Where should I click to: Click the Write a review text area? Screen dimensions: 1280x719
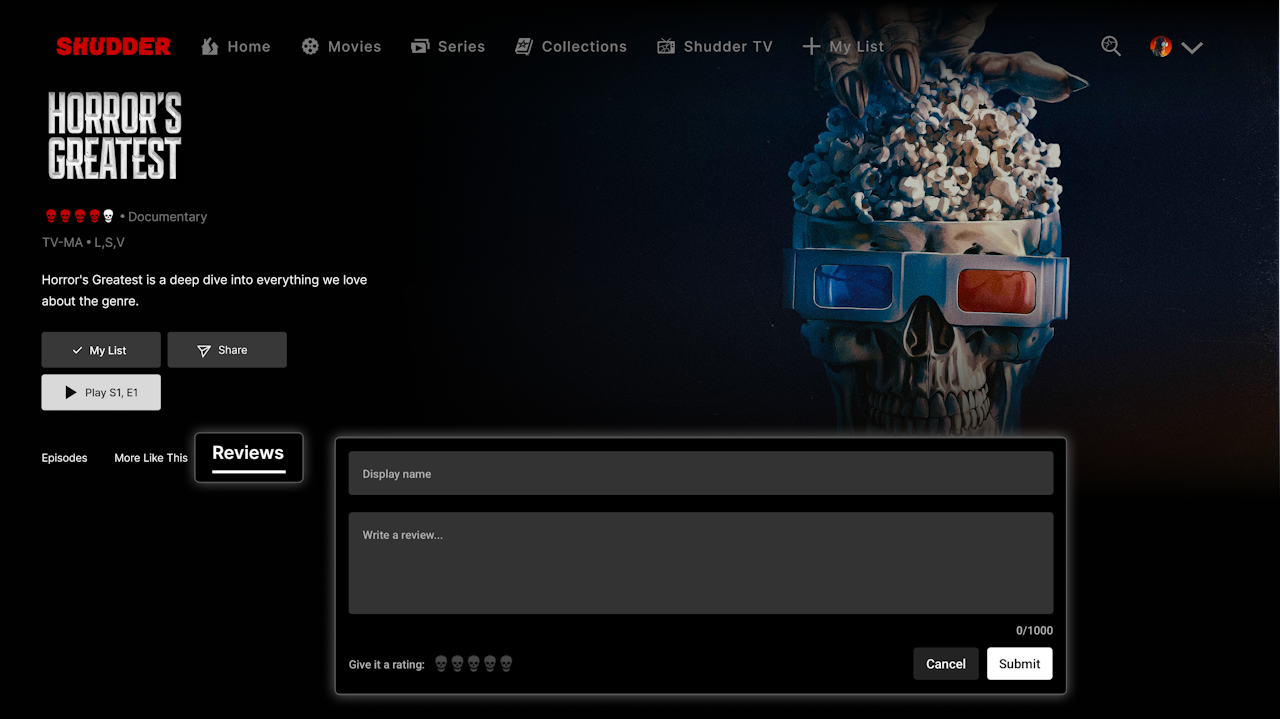pos(701,563)
